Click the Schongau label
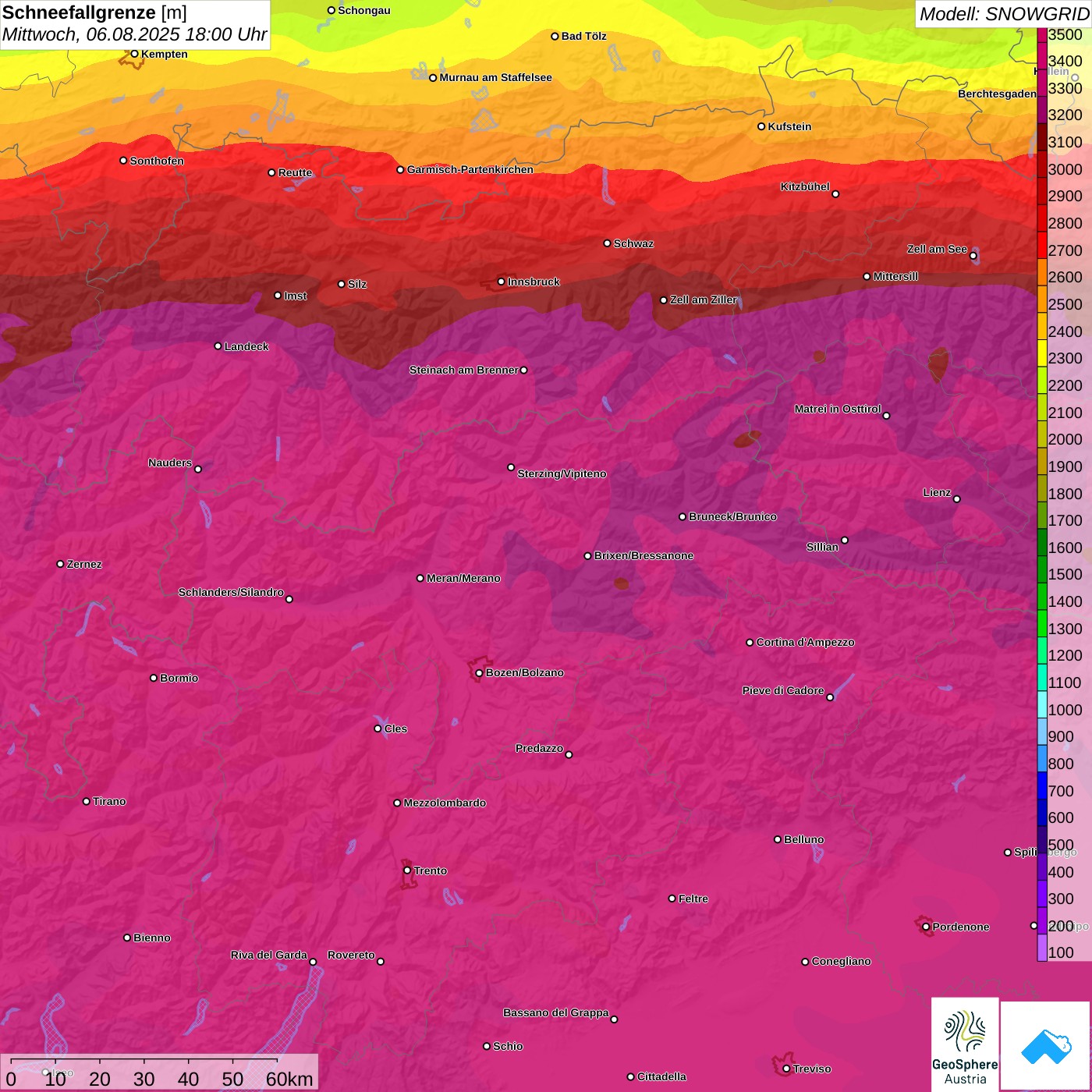Image resolution: width=1092 pixels, height=1092 pixels. [364, 10]
